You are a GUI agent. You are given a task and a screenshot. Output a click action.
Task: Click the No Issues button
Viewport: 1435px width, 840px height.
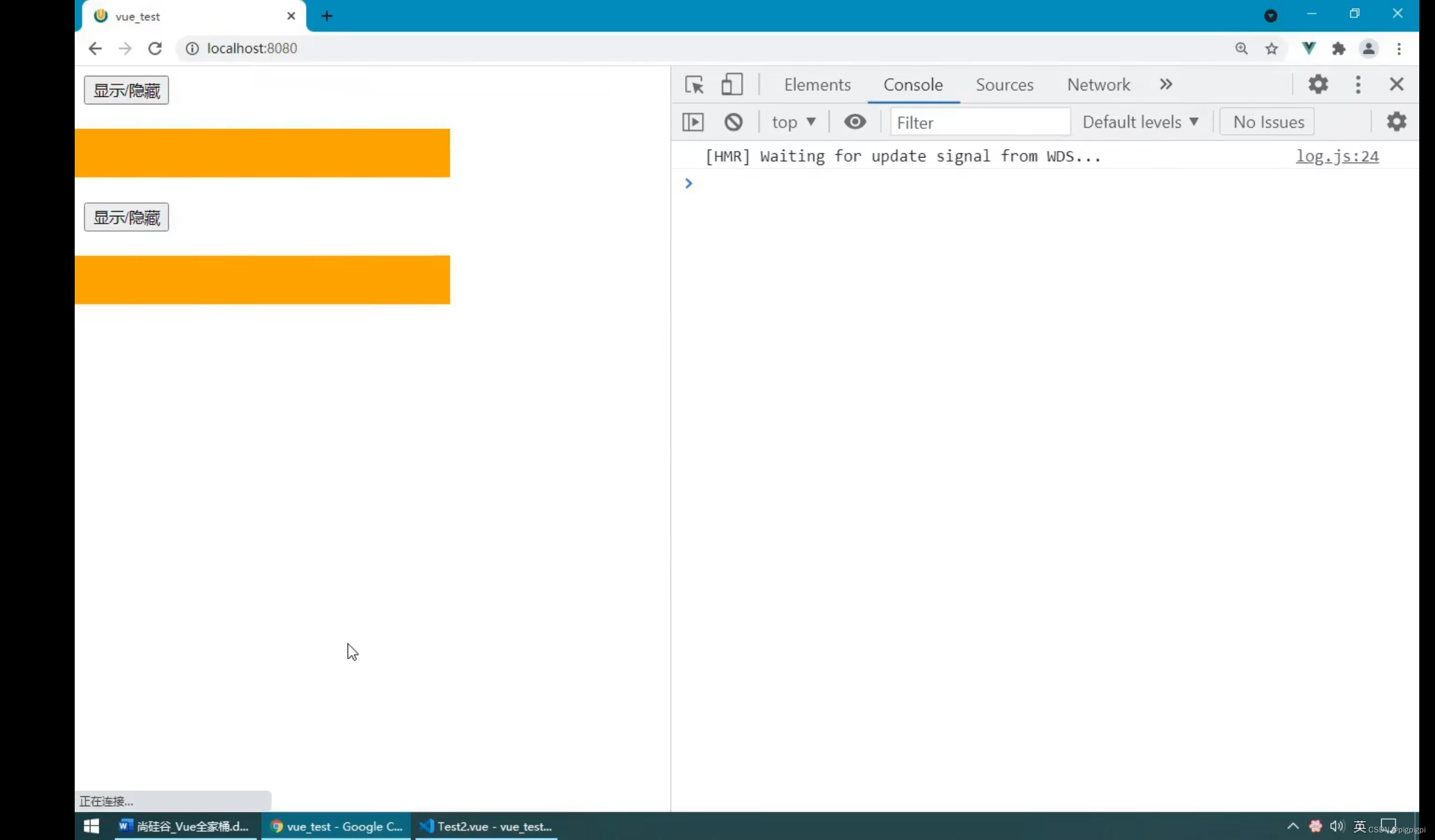[1267, 122]
